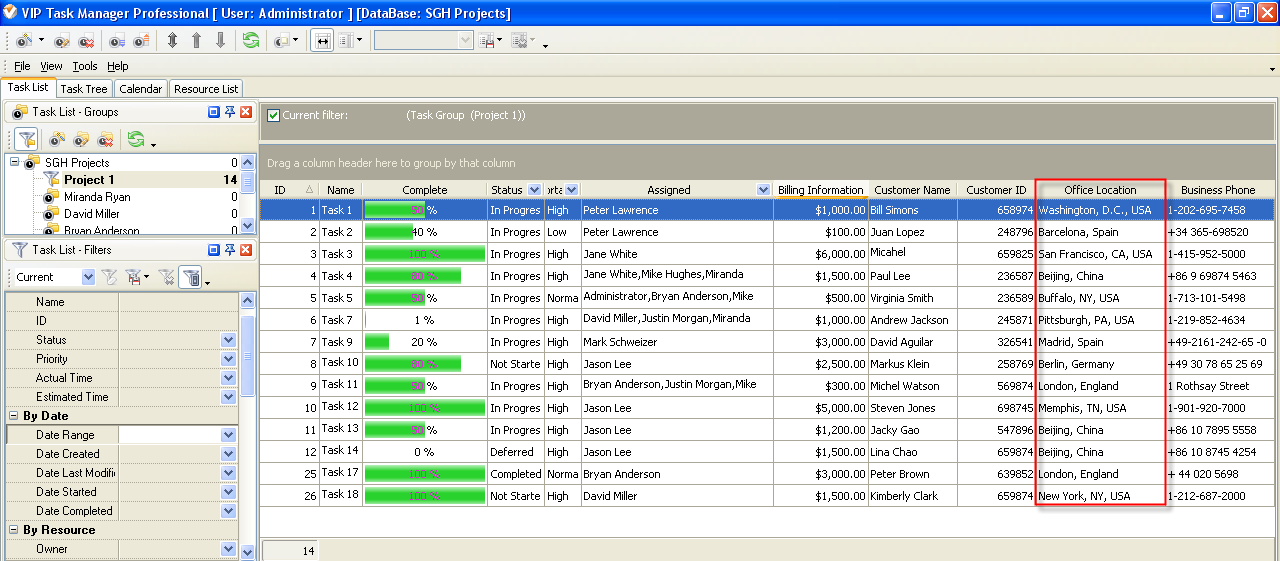
Task: Collapse the SGH Projects tree node
Action: point(14,163)
